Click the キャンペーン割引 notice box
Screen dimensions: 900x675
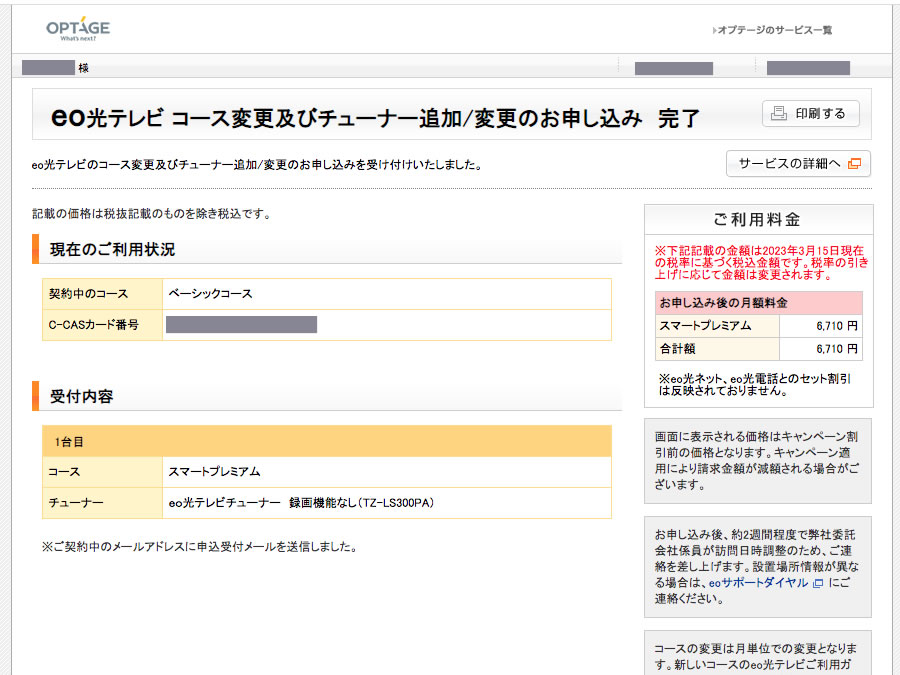pos(758,461)
